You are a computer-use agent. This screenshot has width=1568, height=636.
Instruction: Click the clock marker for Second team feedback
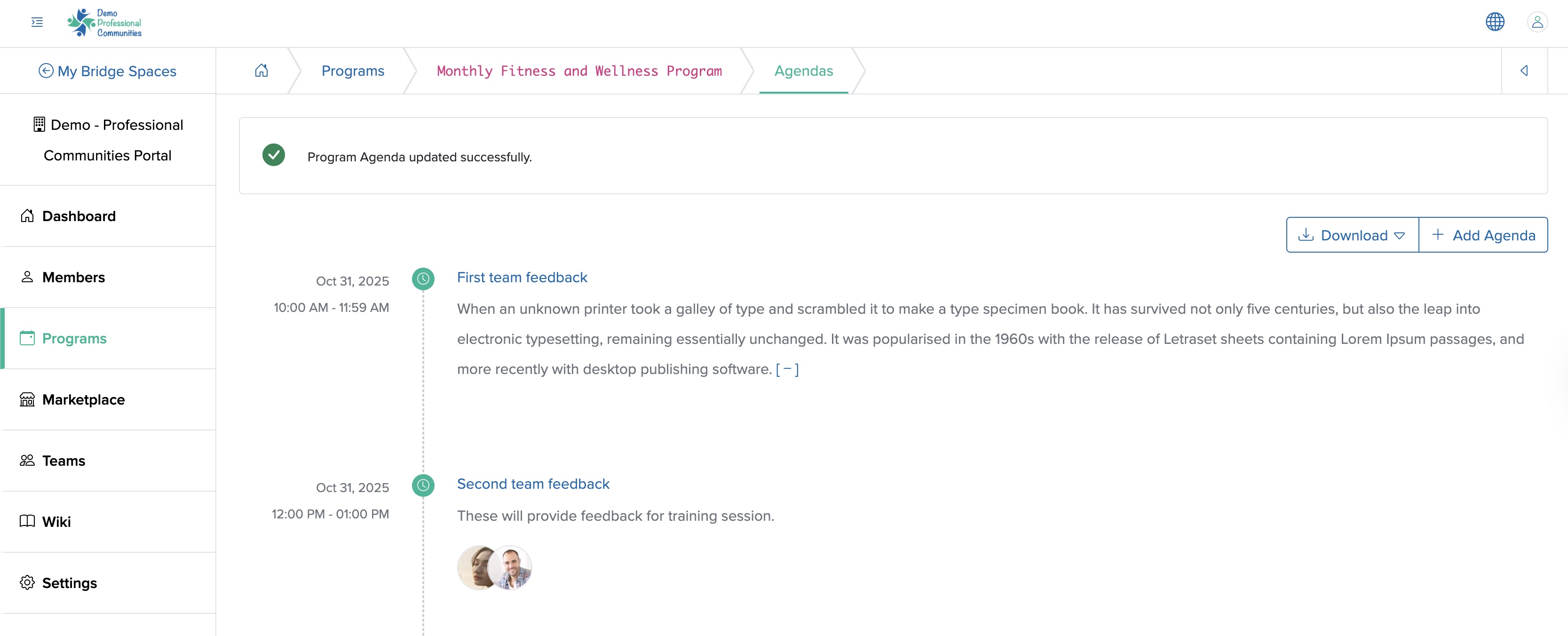click(x=423, y=485)
